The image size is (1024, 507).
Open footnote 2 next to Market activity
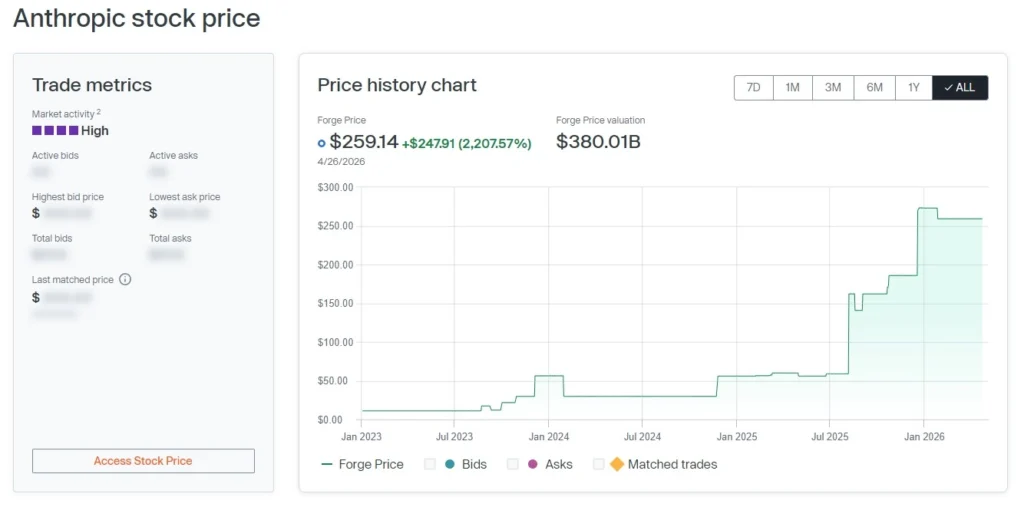pyautogui.click(x=99, y=112)
